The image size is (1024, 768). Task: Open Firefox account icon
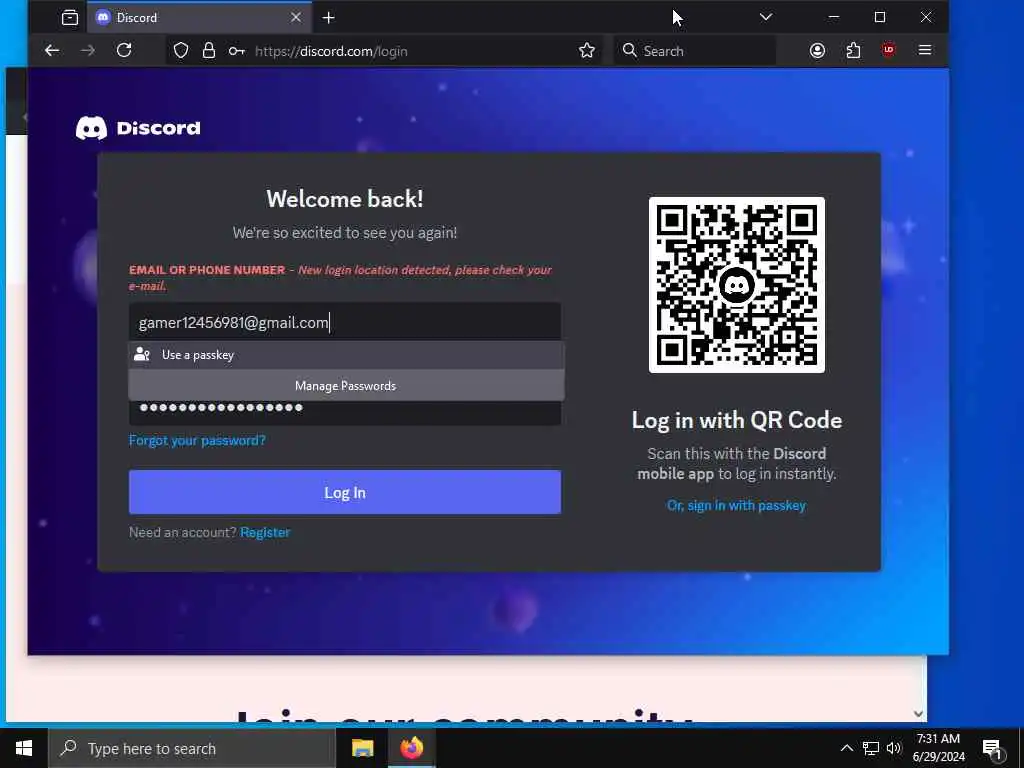click(x=817, y=50)
